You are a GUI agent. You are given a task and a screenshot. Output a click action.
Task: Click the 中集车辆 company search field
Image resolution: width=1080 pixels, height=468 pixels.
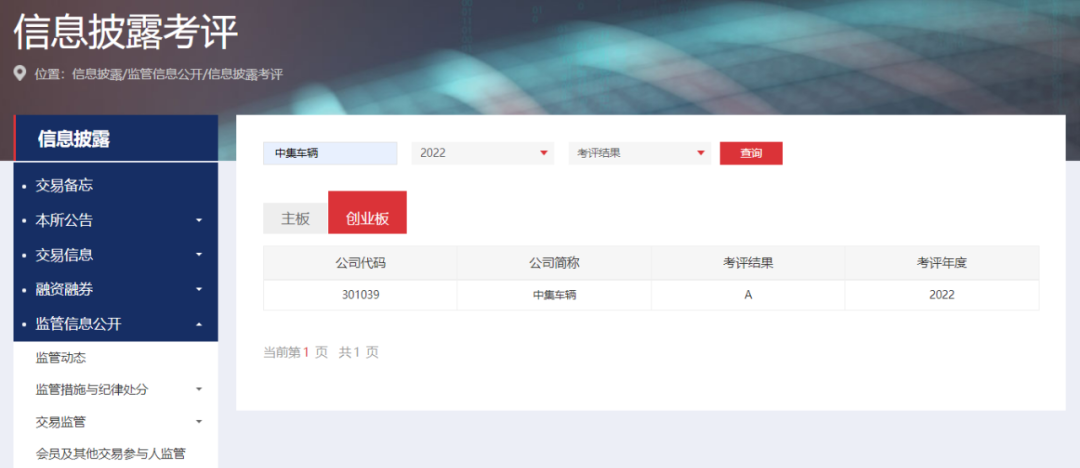[330, 153]
